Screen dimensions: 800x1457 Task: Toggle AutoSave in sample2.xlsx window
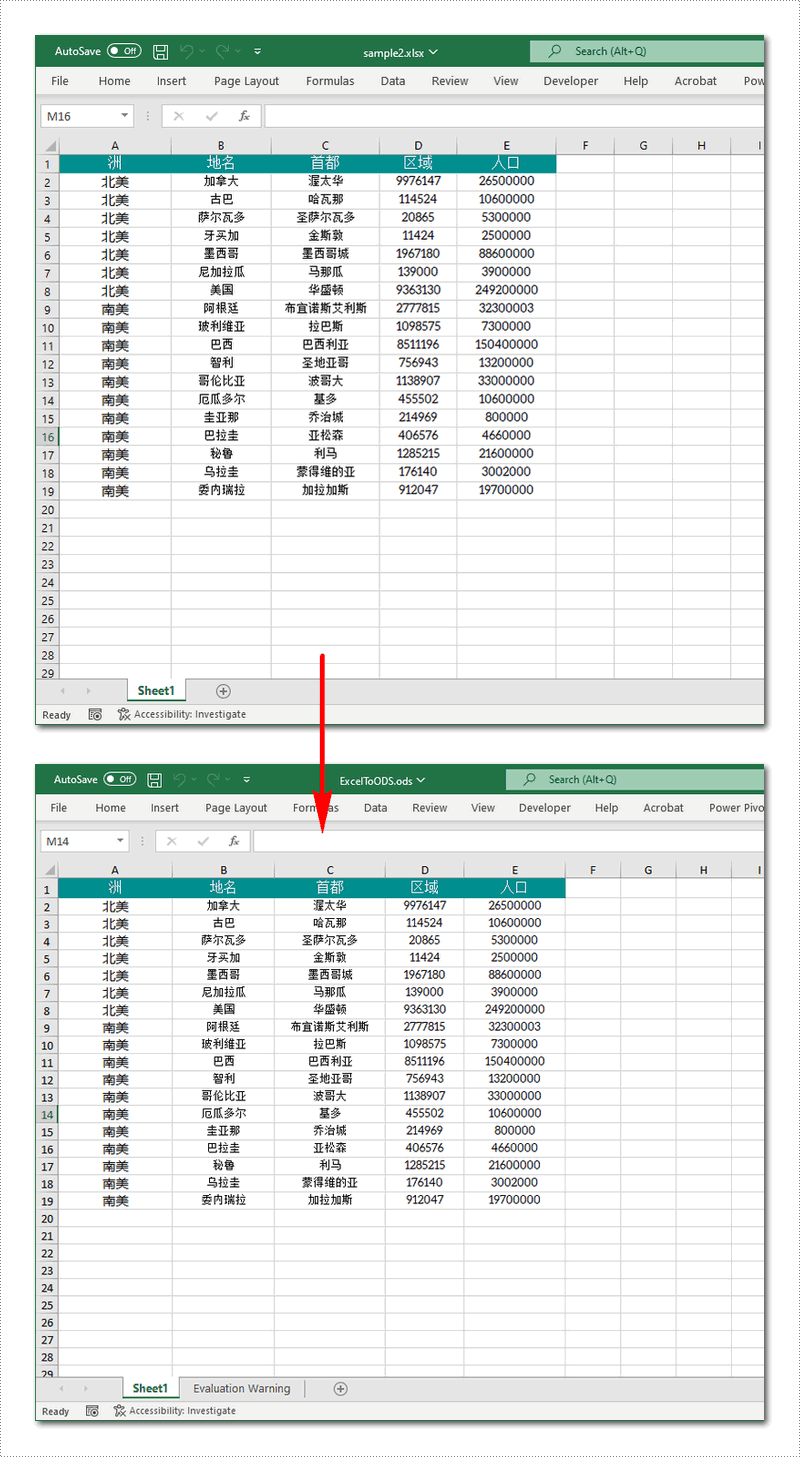click(x=123, y=51)
